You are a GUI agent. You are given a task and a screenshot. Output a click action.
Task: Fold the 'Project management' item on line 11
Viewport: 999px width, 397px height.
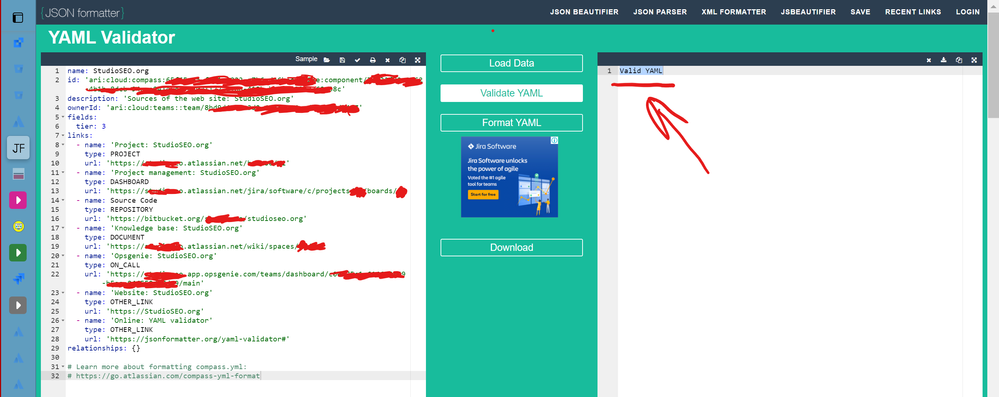(62, 173)
